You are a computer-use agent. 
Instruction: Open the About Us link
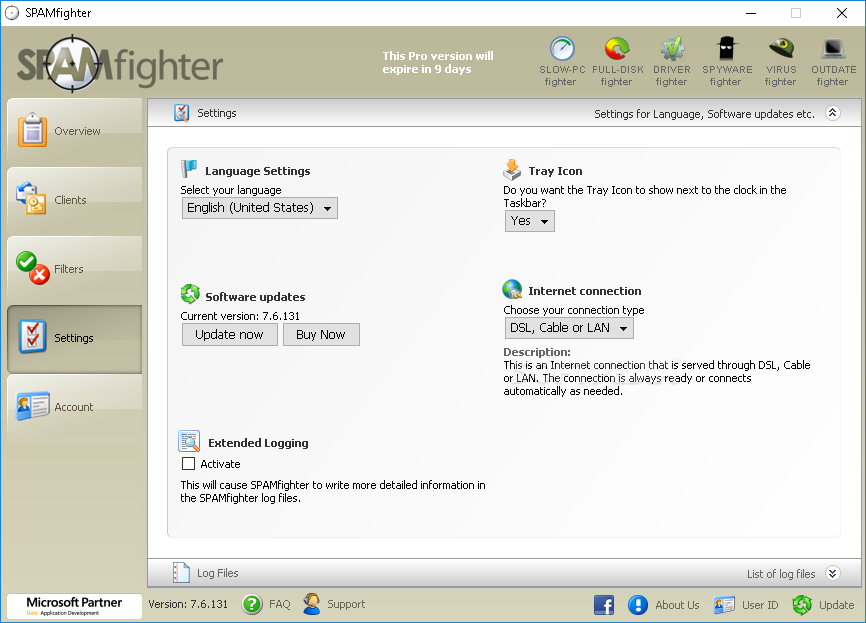tap(677, 605)
